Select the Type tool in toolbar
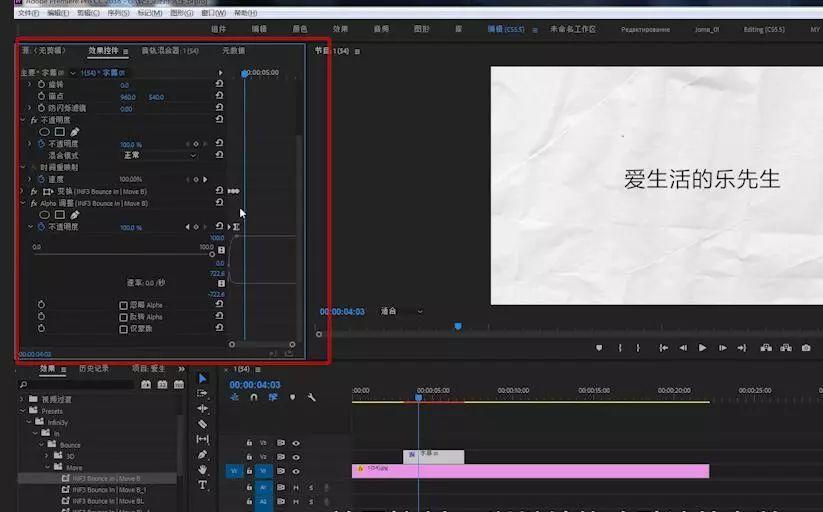Image resolution: width=823 pixels, height=512 pixels. tap(203, 485)
